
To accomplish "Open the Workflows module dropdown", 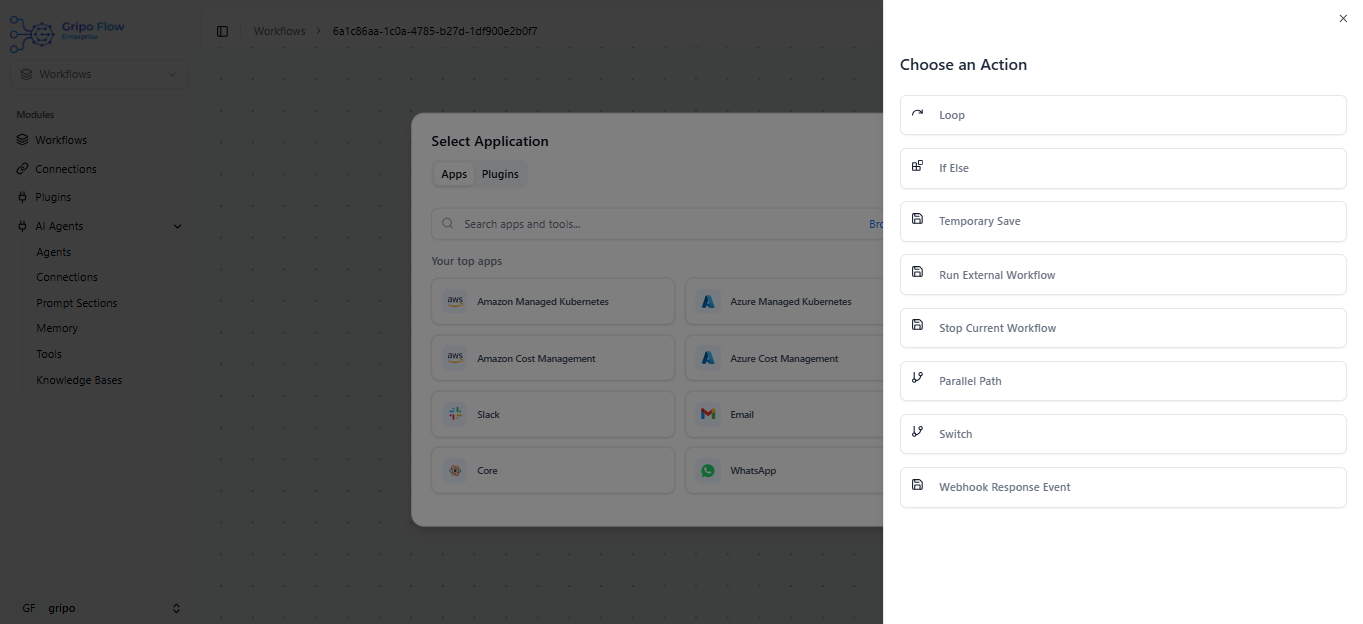I will (99, 74).
